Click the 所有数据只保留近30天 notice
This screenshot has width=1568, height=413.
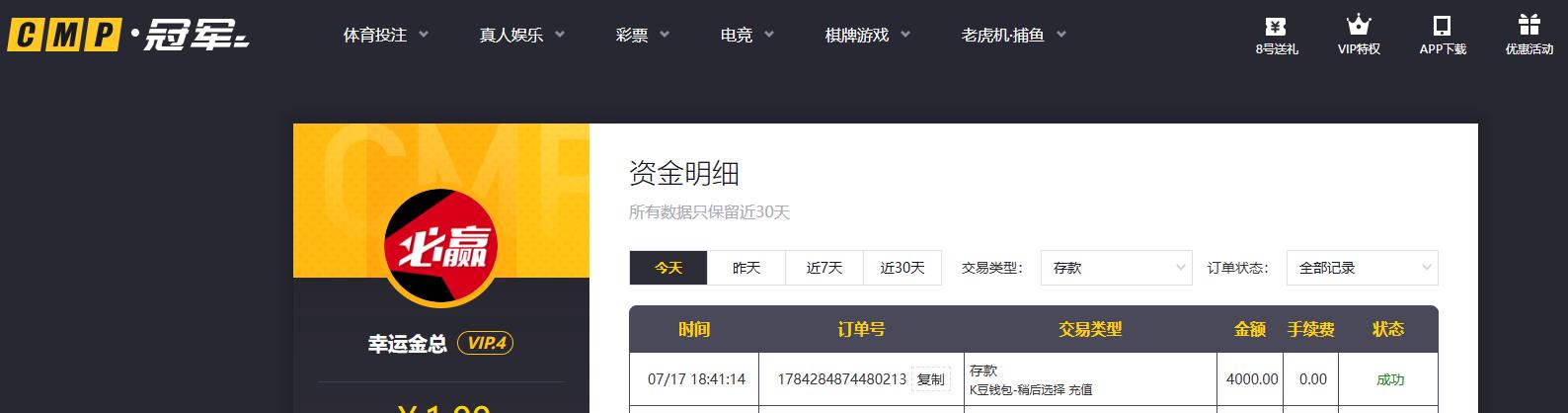pyautogui.click(x=710, y=212)
